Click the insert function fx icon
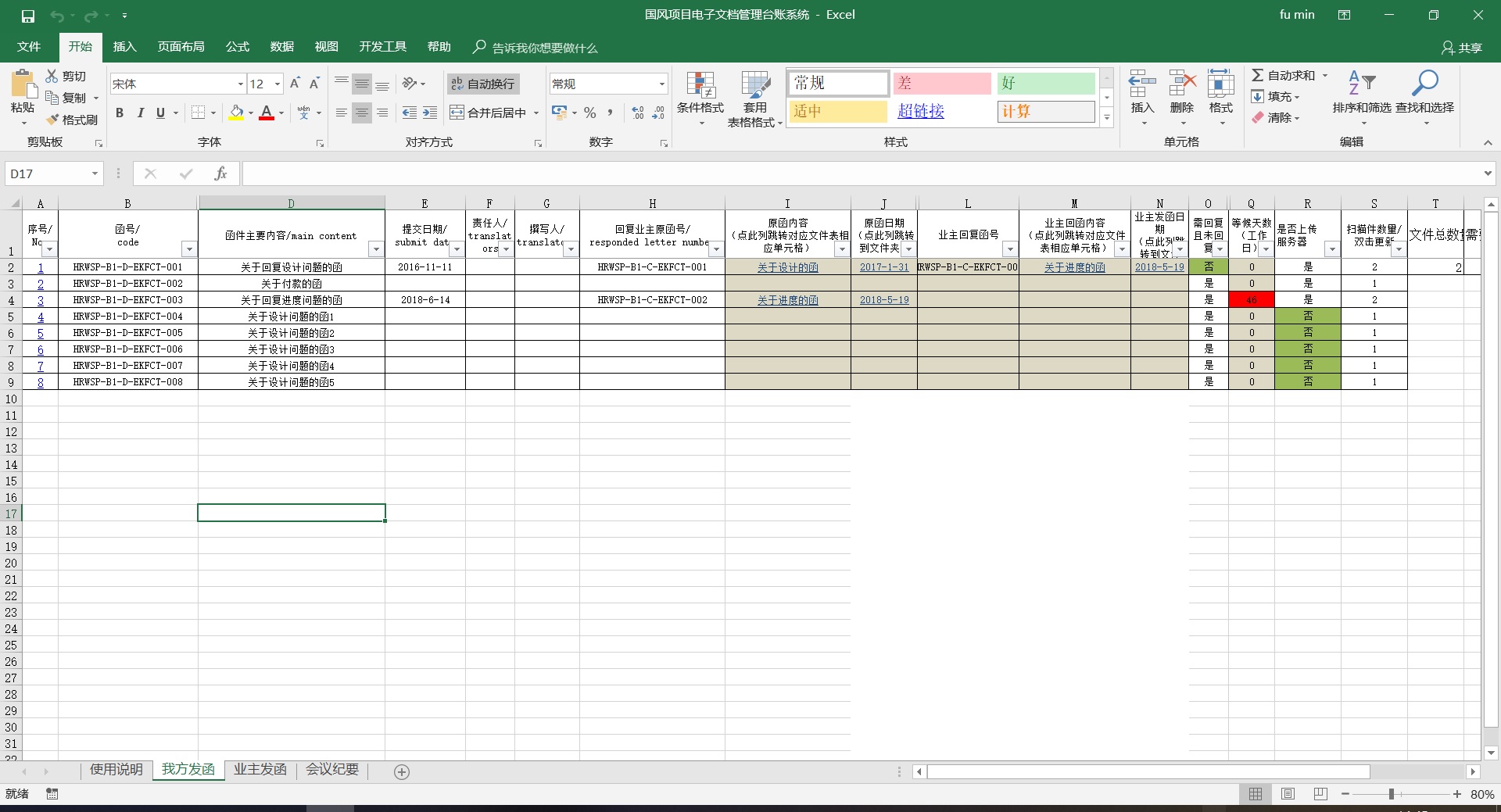1501x812 pixels. (x=220, y=173)
